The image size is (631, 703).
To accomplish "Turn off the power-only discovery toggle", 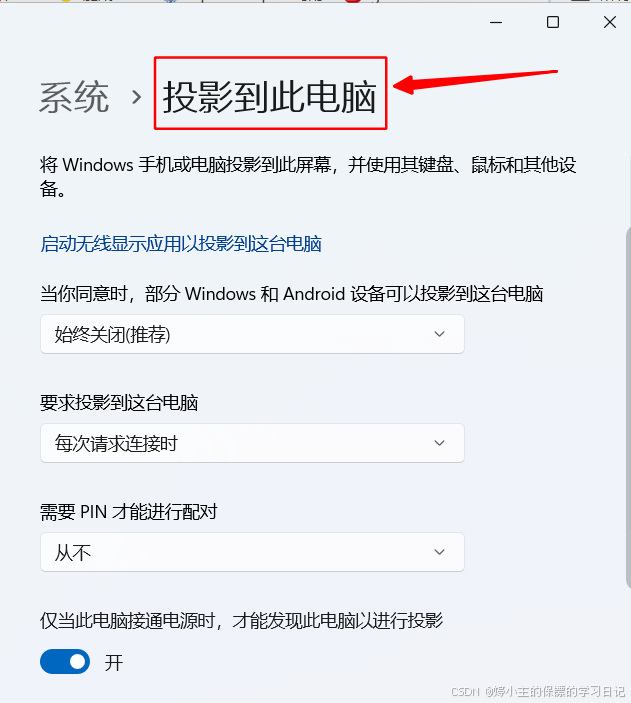I will coord(65,662).
